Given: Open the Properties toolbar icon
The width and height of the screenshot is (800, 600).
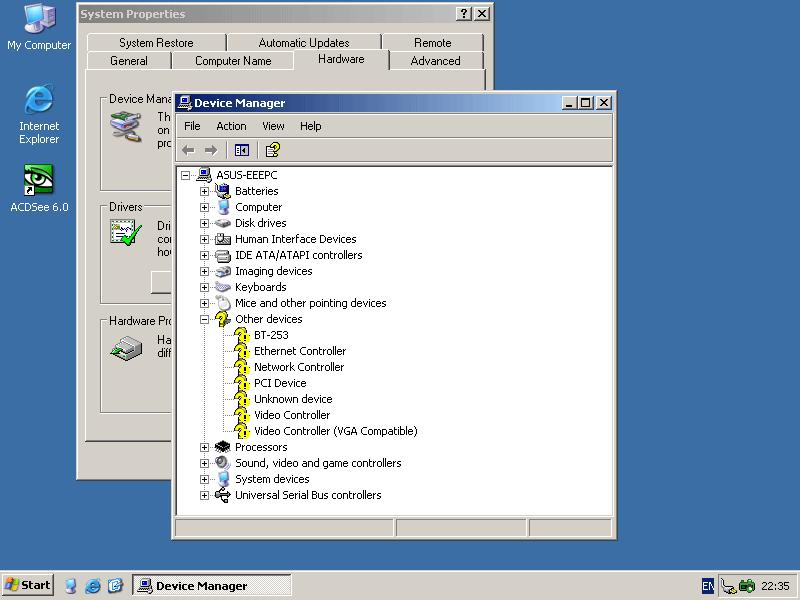Looking at the screenshot, I should [273, 150].
